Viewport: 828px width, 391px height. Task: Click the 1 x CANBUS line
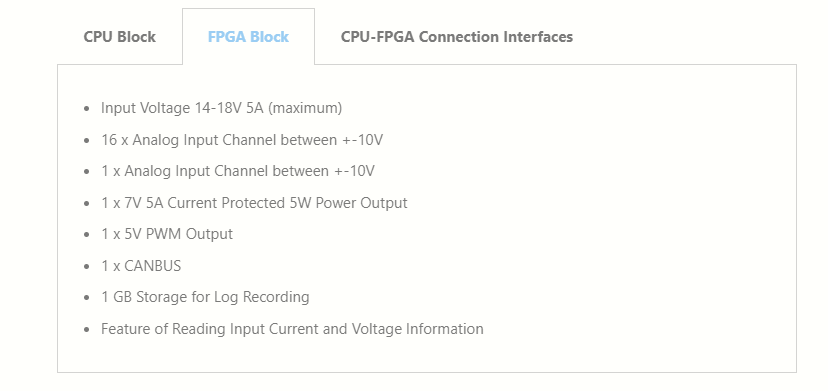click(141, 266)
